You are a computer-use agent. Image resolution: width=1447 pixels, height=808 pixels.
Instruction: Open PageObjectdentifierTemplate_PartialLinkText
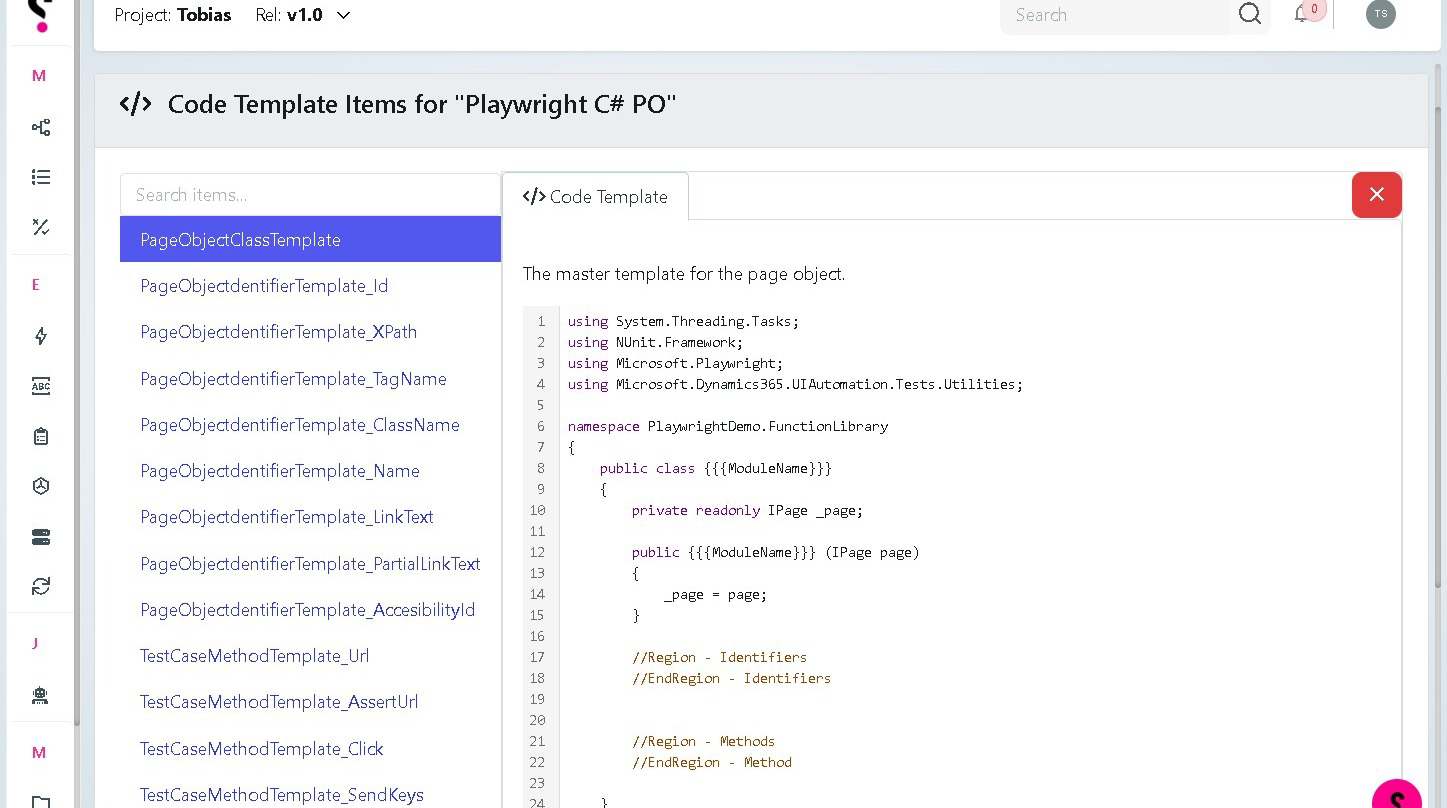point(310,564)
